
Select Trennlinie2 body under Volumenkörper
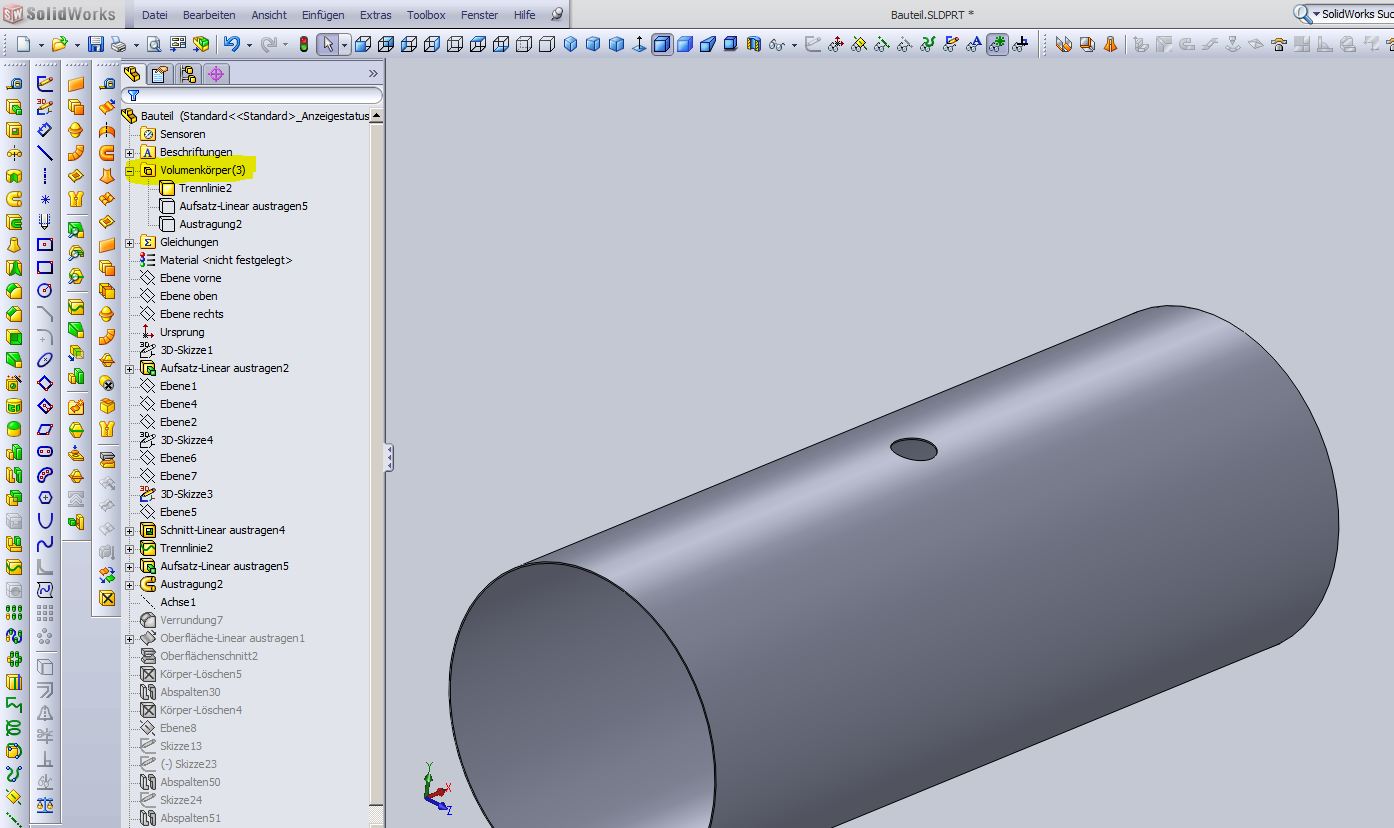click(205, 188)
